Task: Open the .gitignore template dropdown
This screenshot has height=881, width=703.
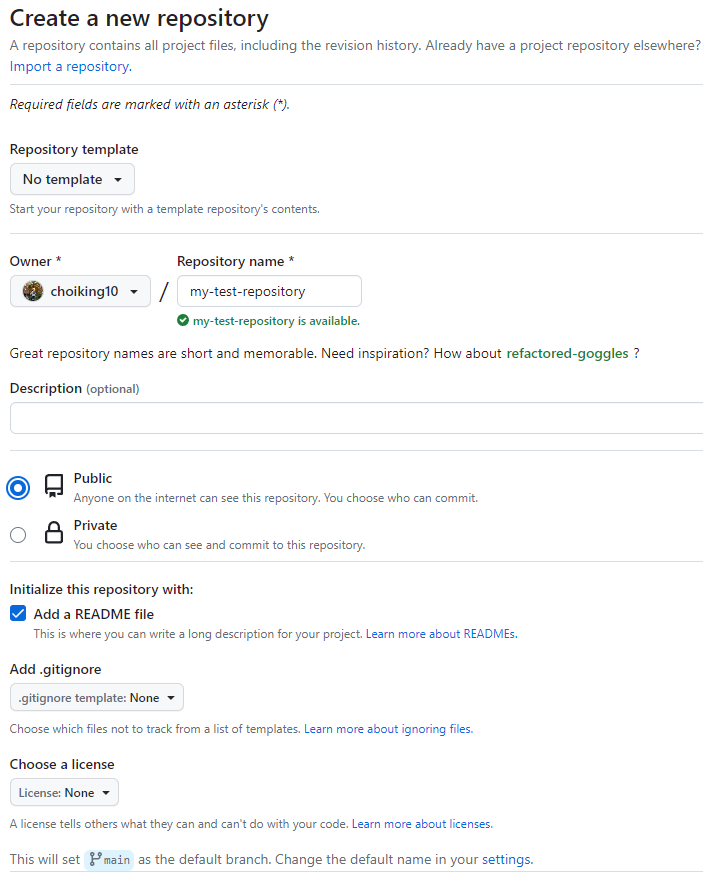Action: (x=97, y=698)
